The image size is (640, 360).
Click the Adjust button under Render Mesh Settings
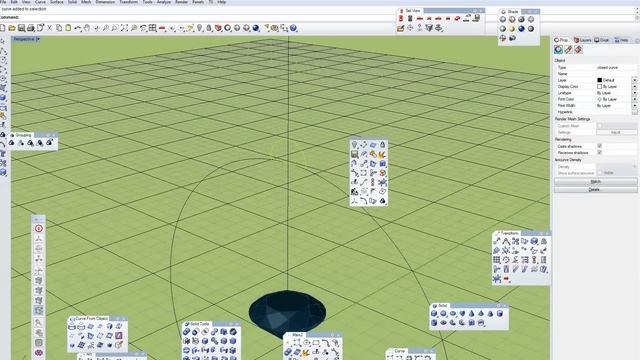616,133
